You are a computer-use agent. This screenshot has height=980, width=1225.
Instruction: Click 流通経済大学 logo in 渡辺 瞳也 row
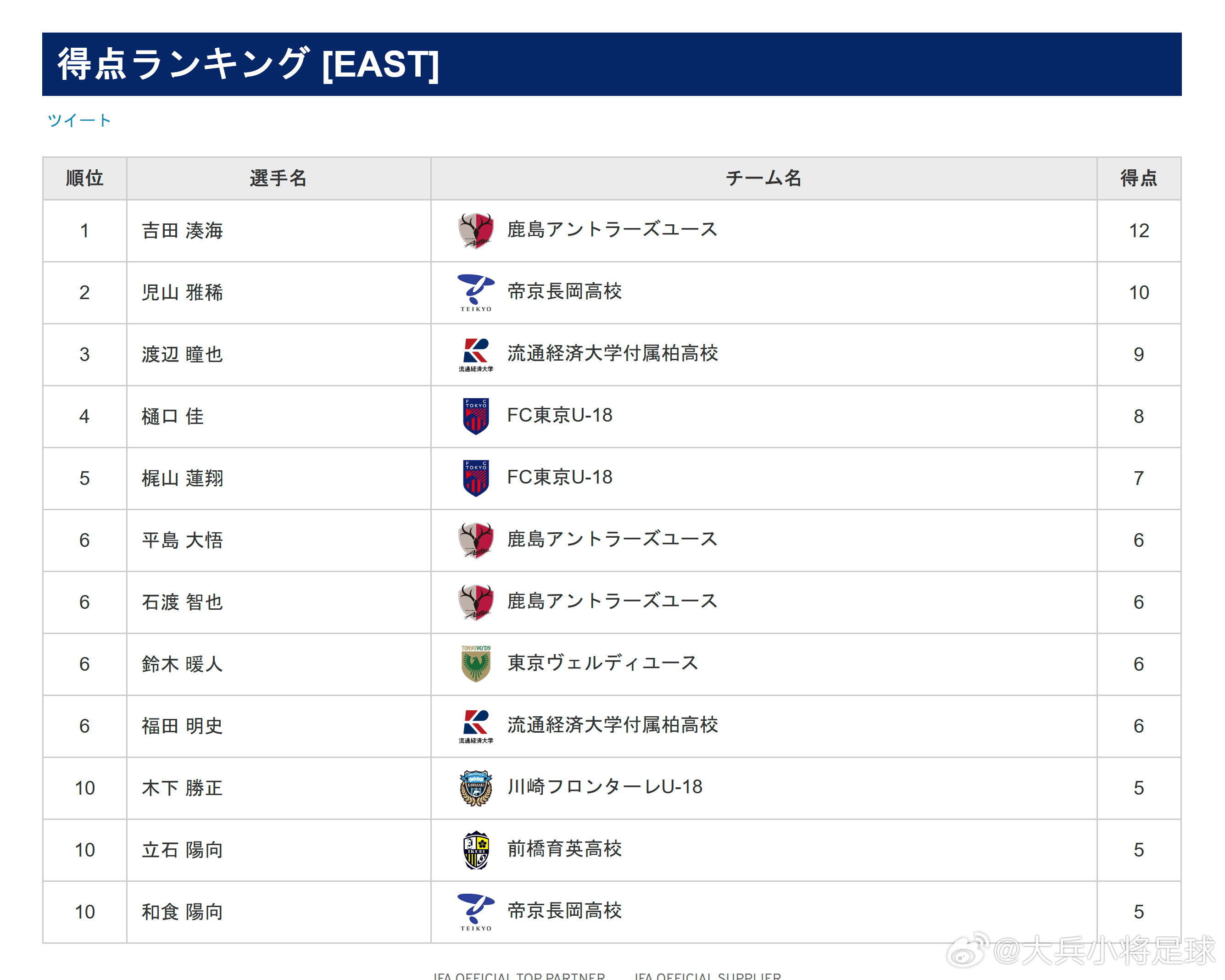pyautogui.click(x=476, y=355)
